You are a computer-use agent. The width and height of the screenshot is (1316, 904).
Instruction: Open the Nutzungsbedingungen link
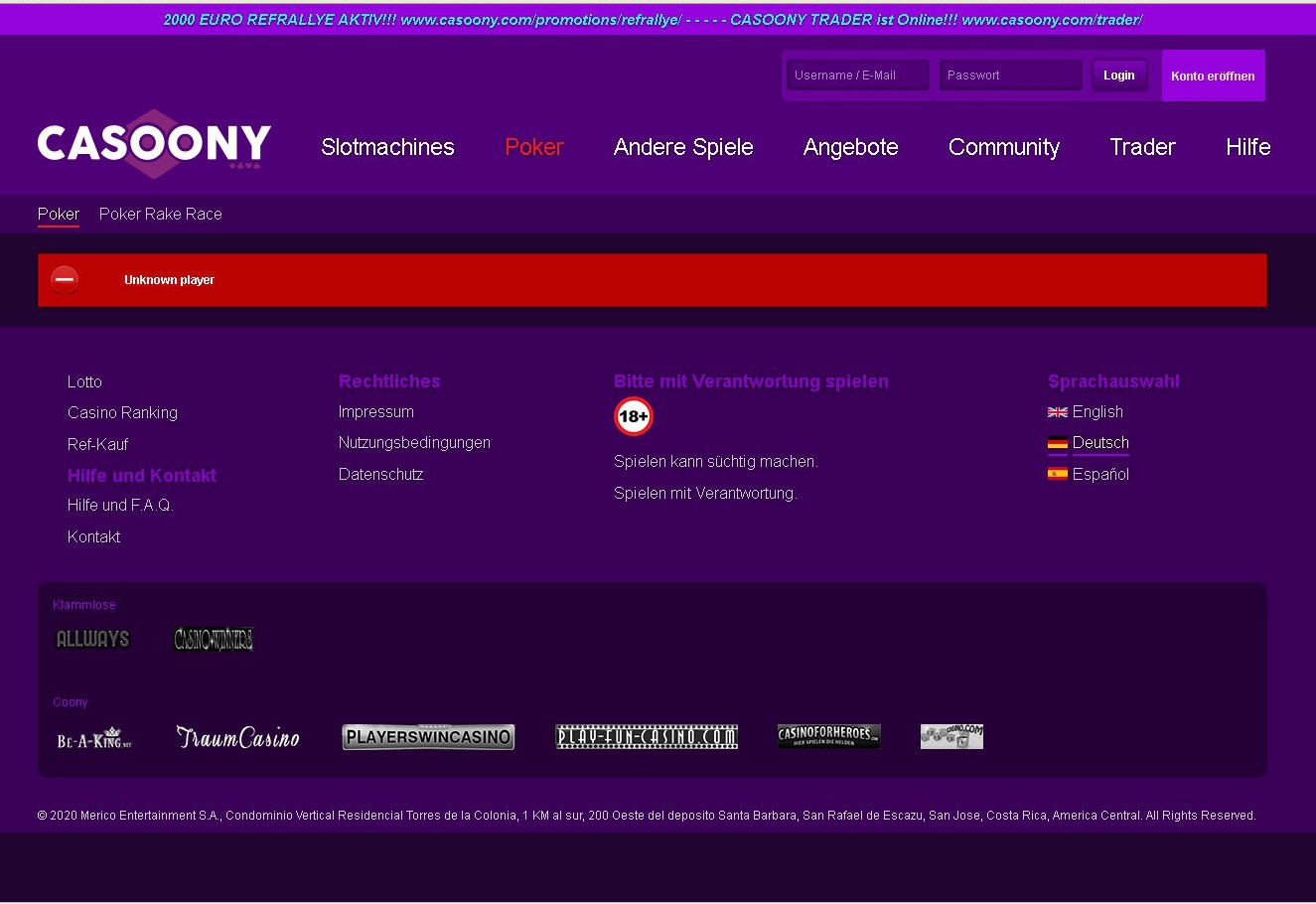pyautogui.click(x=414, y=443)
